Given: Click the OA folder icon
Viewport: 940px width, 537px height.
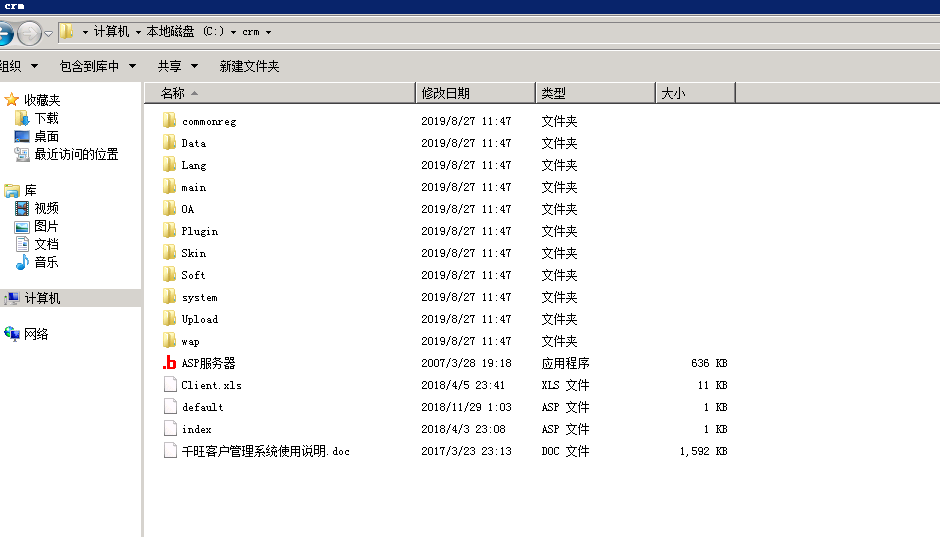Looking at the screenshot, I should [x=170, y=209].
